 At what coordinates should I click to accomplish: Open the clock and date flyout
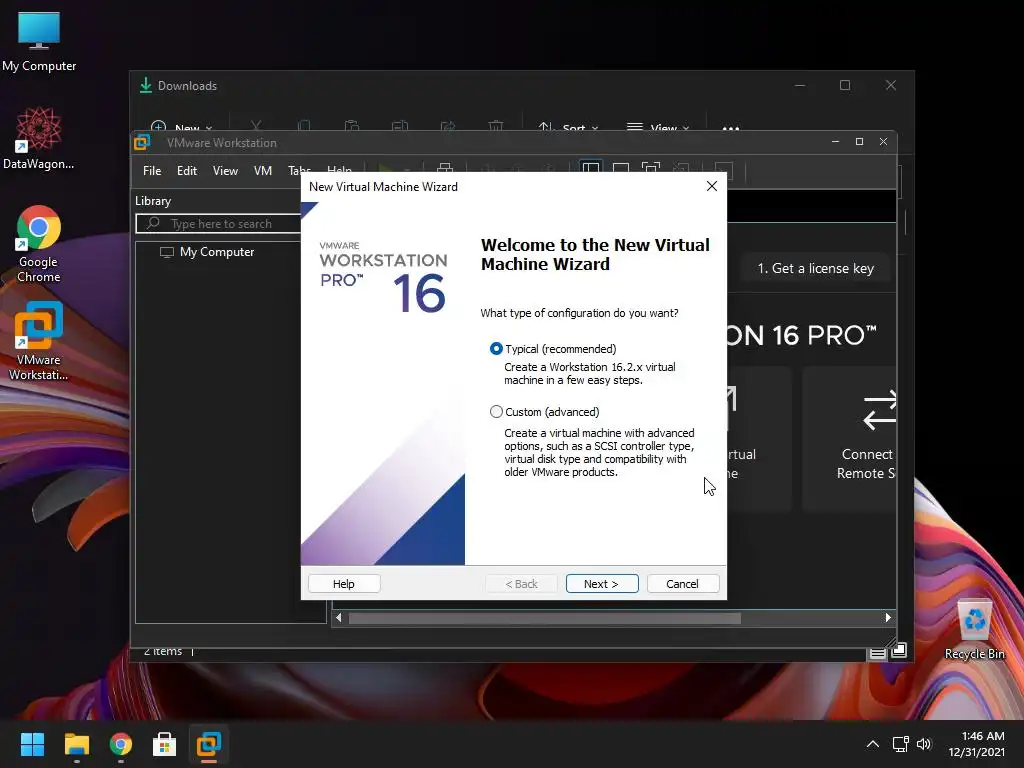coord(977,744)
